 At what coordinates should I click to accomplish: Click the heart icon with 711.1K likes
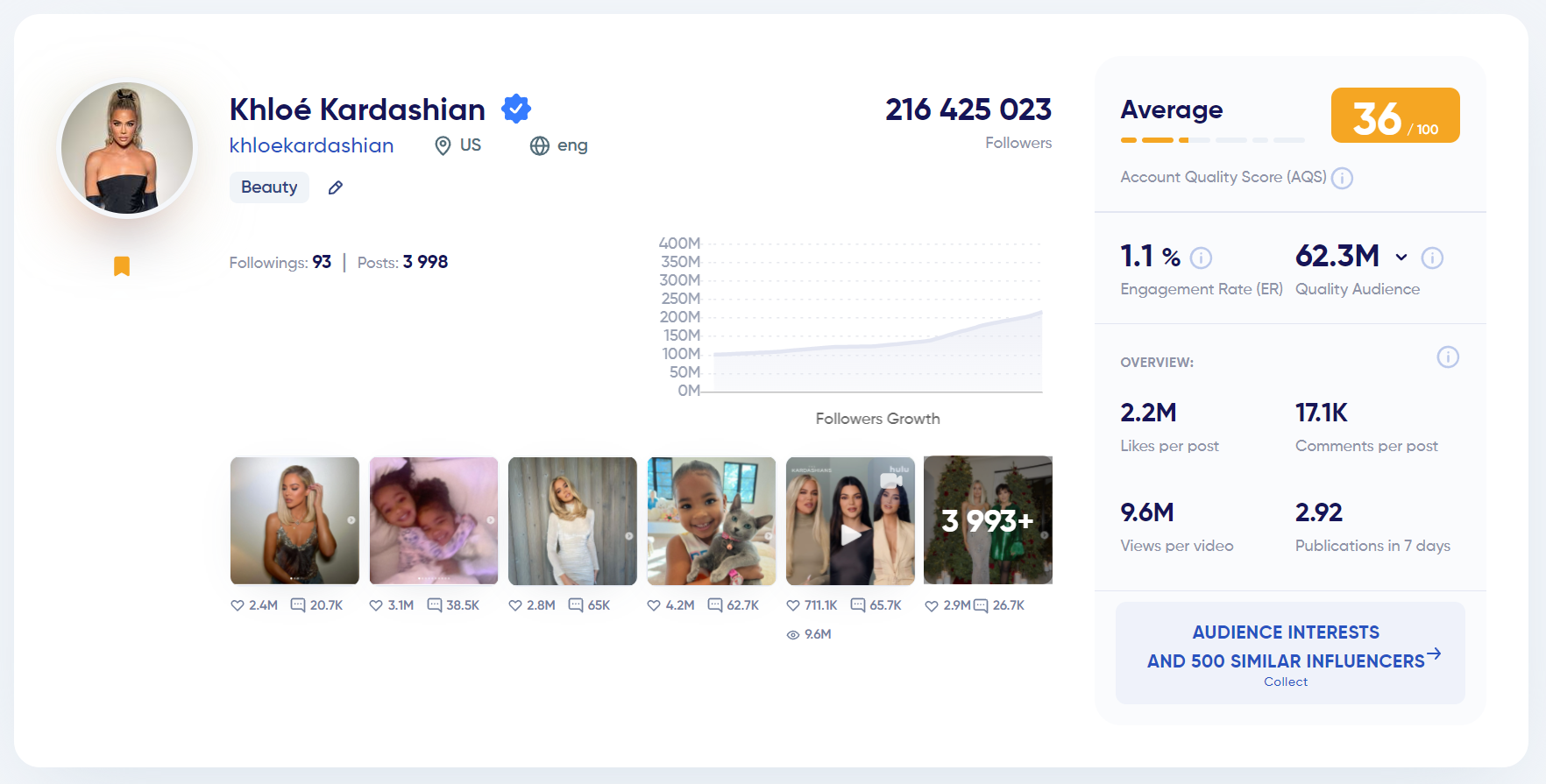click(793, 605)
